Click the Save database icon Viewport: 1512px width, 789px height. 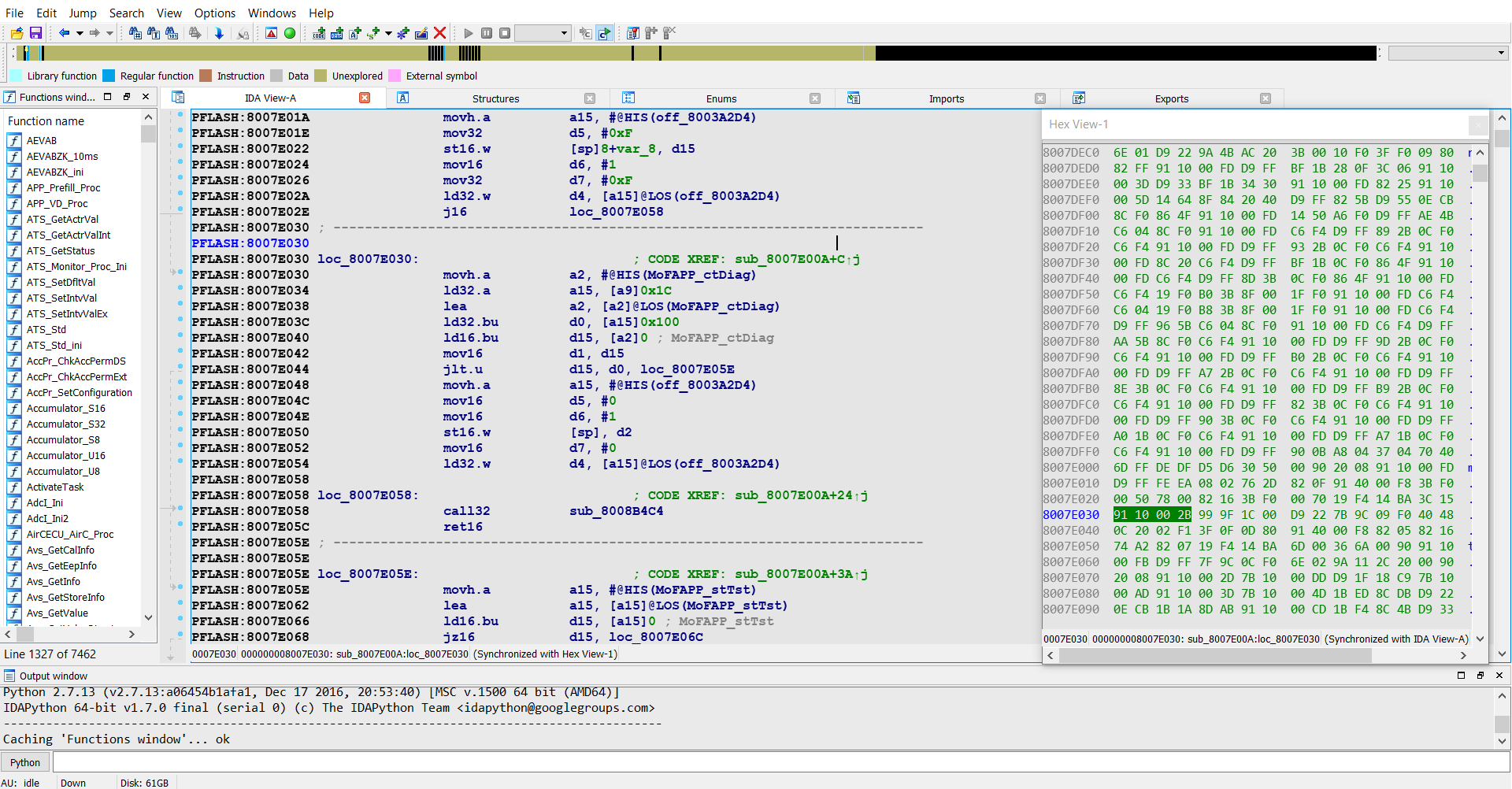point(35,33)
